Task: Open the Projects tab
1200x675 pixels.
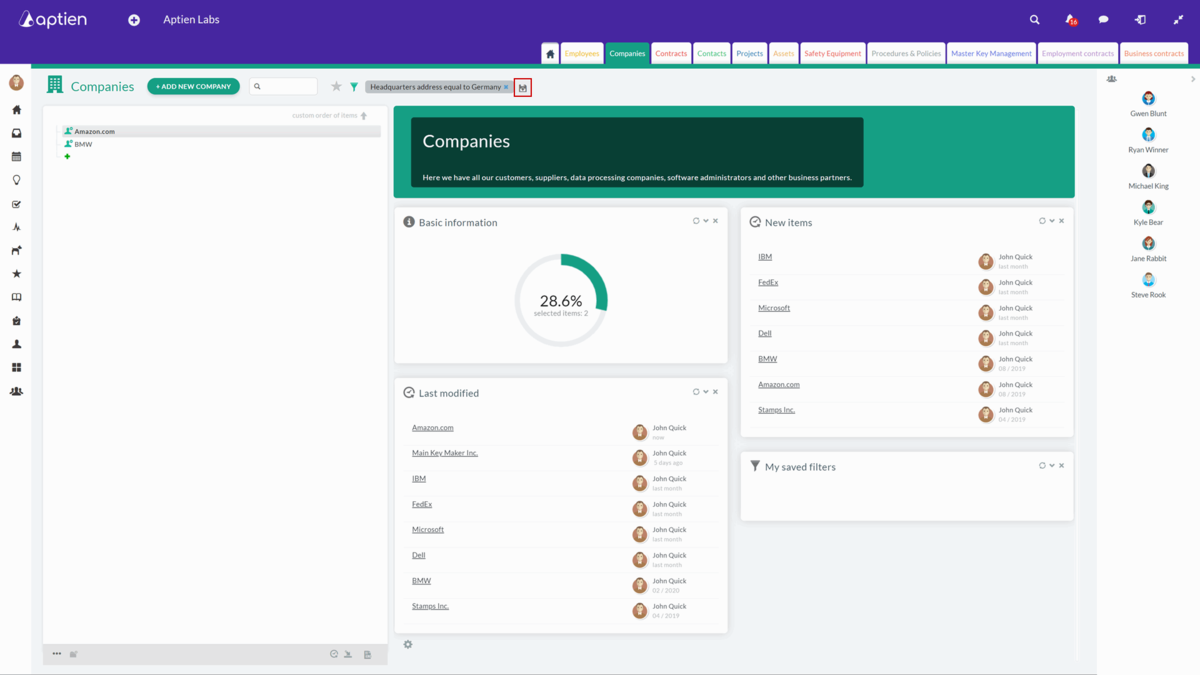Action: (749, 53)
